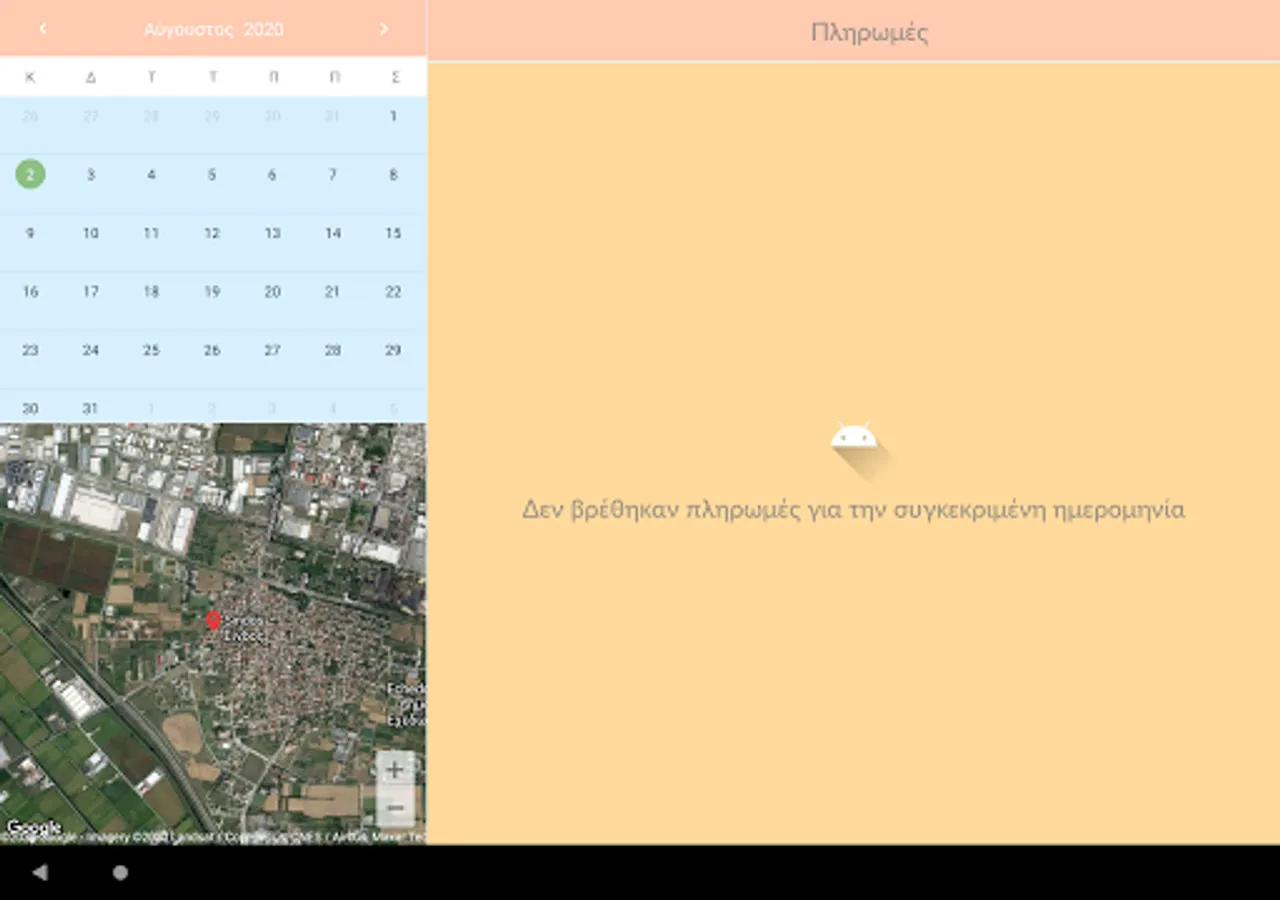1280x900 pixels.
Task: Select date 25 in the calendar
Action: 151,350
